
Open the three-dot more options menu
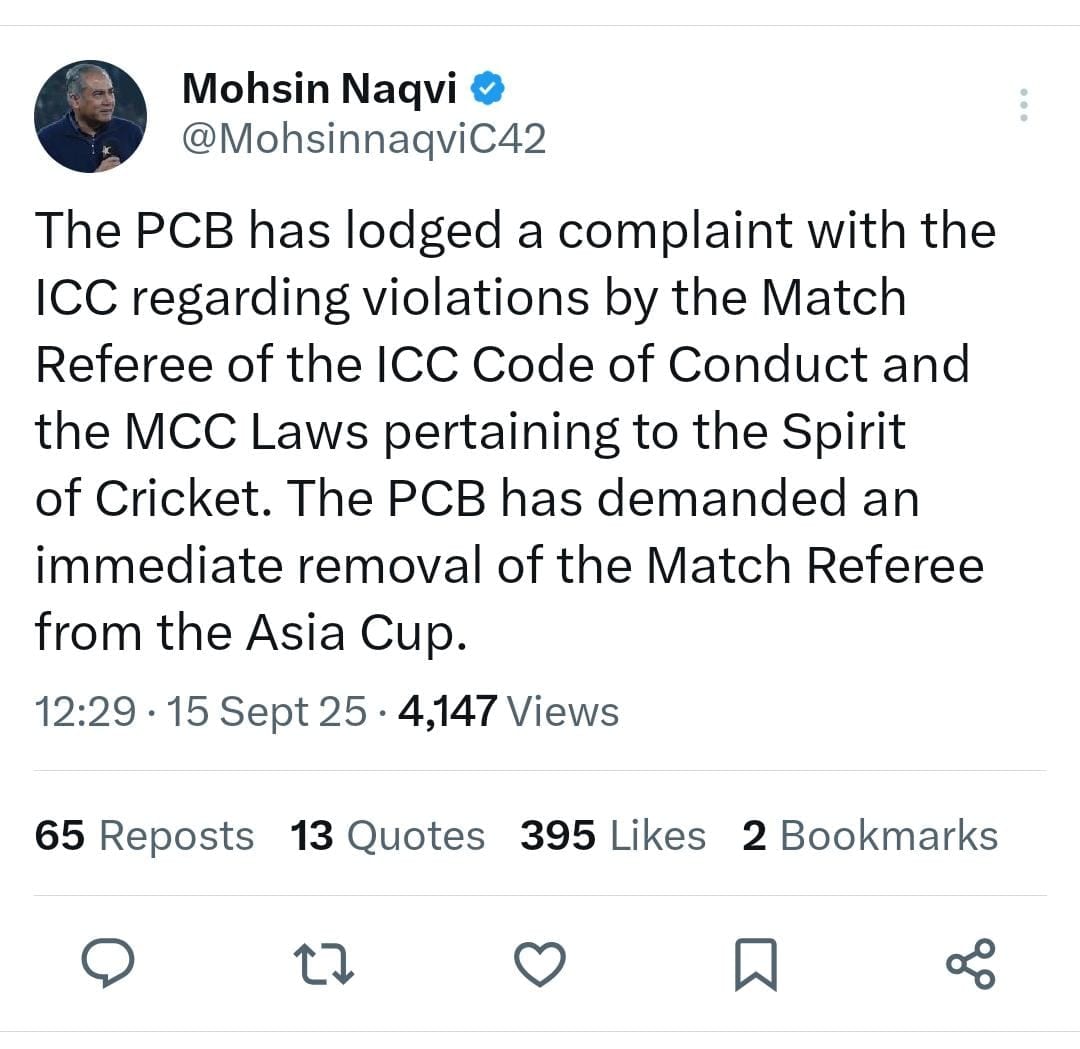(1024, 105)
